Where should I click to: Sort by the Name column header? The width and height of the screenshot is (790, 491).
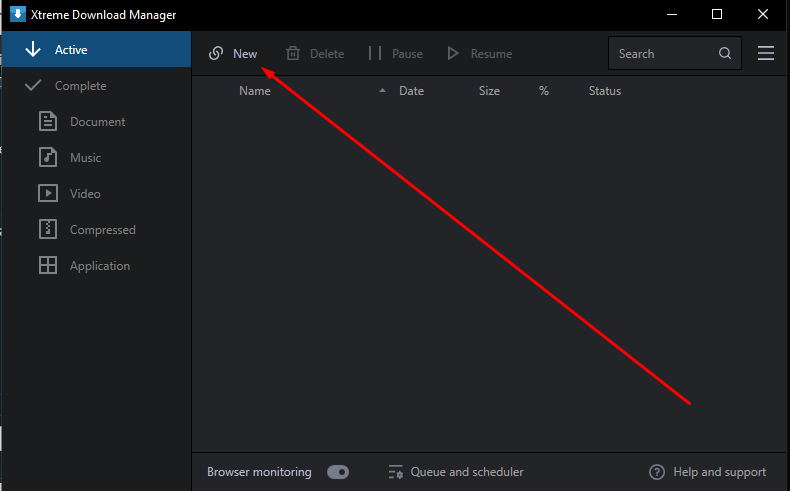click(x=255, y=91)
